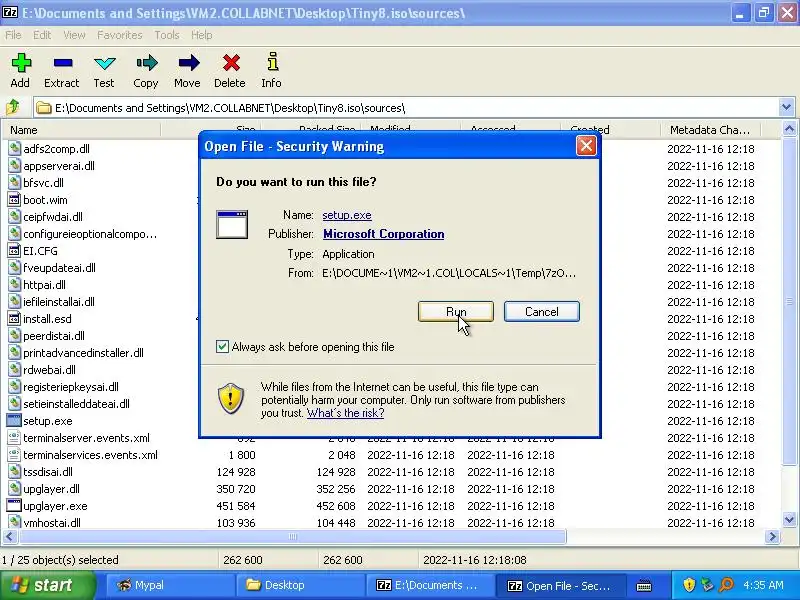Select the boot.wim file icon
The image size is (800, 600).
[x=14, y=199]
